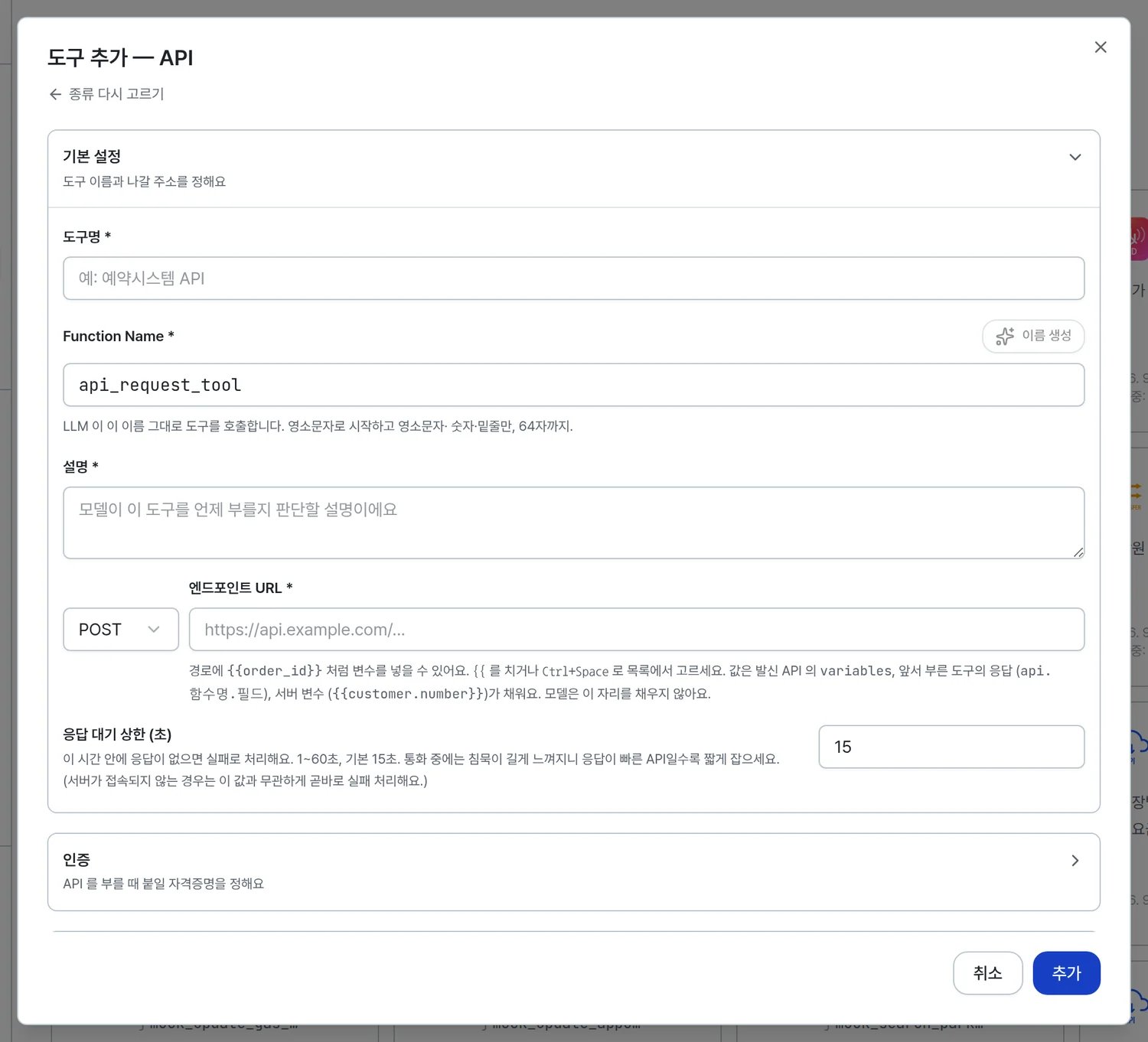The width and height of the screenshot is (1148, 1042).
Task: Open the POST method dropdown
Action: click(x=121, y=630)
